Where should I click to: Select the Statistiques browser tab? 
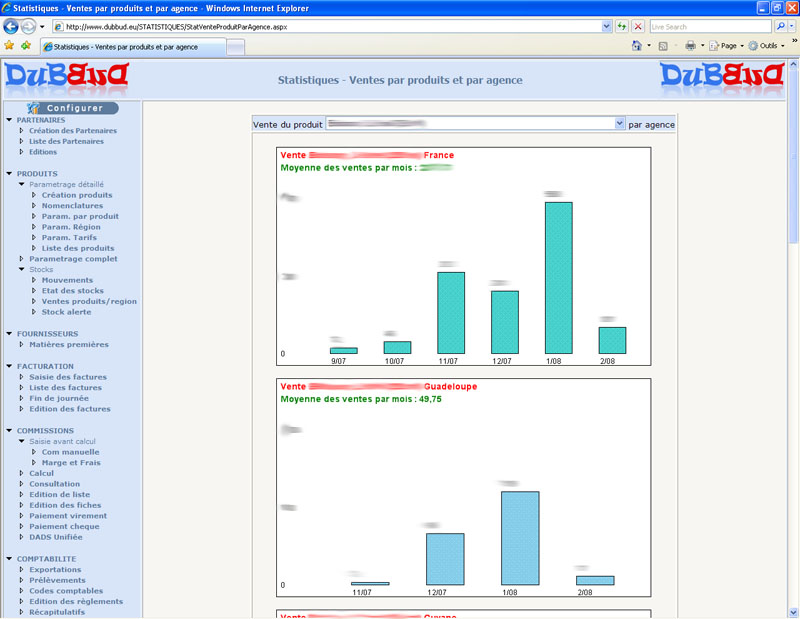(x=130, y=47)
